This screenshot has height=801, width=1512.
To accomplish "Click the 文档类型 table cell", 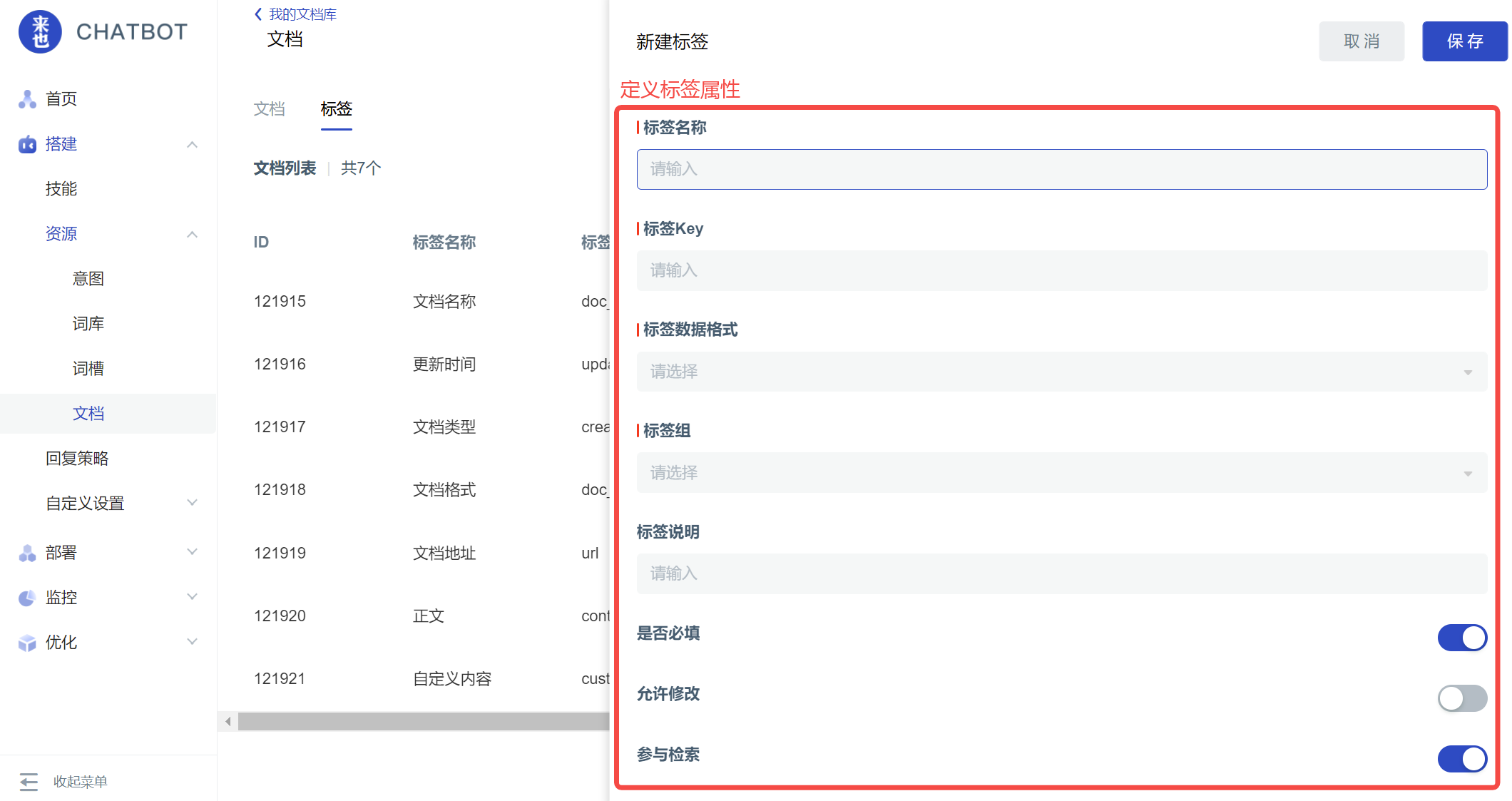I will 444,427.
